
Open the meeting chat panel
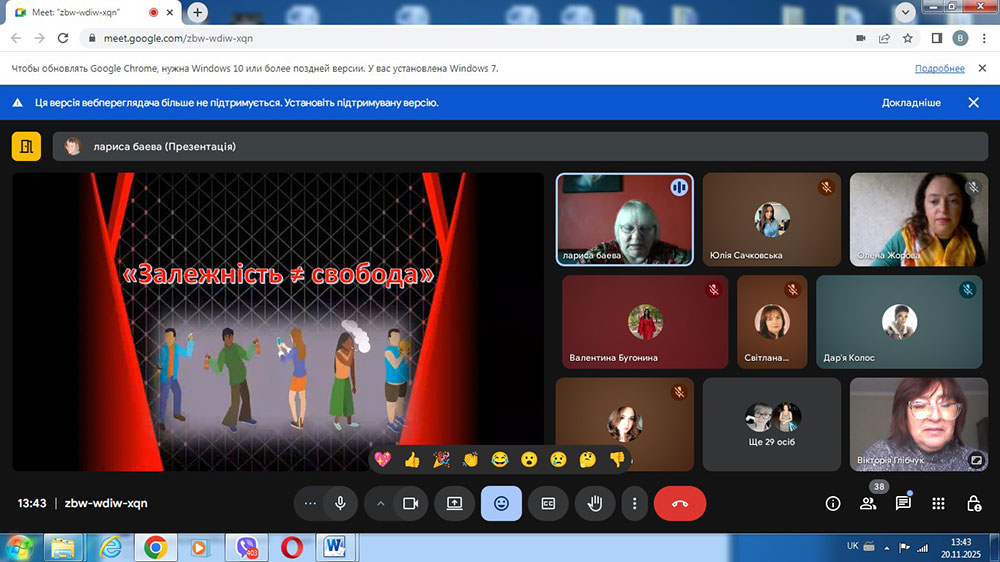click(903, 503)
